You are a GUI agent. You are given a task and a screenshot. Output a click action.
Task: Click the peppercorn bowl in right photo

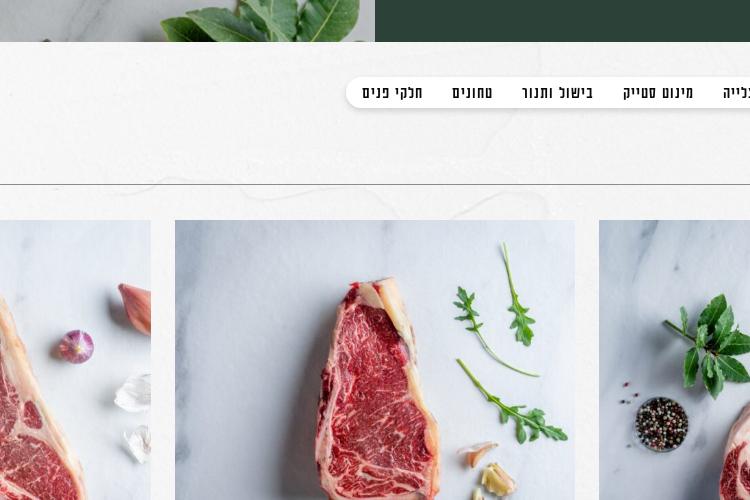click(662, 424)
